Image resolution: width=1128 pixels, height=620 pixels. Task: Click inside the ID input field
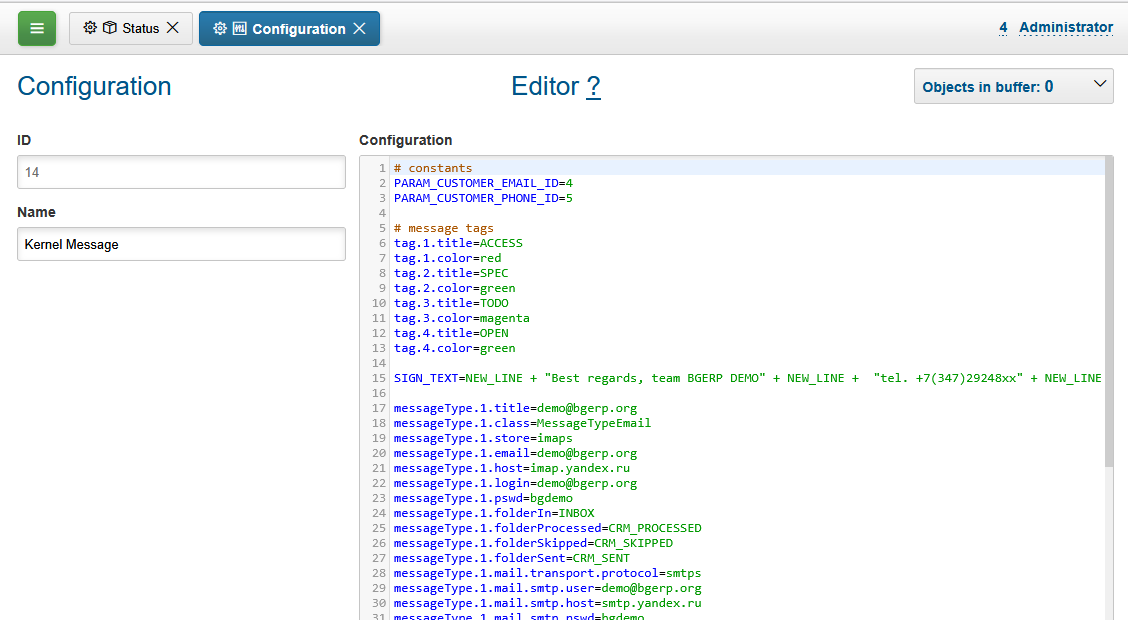181,172
